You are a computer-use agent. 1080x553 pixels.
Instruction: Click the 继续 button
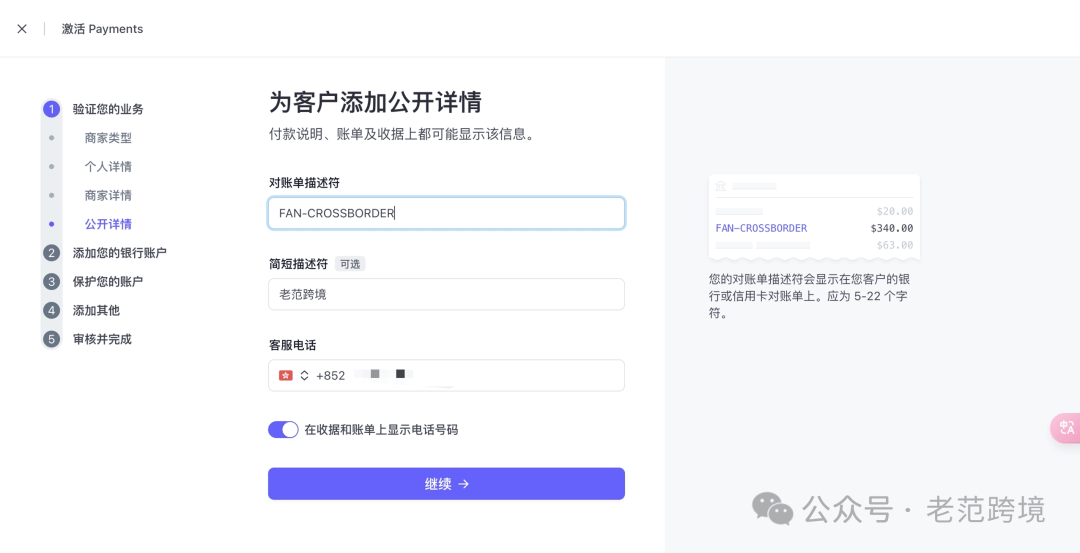446,483
